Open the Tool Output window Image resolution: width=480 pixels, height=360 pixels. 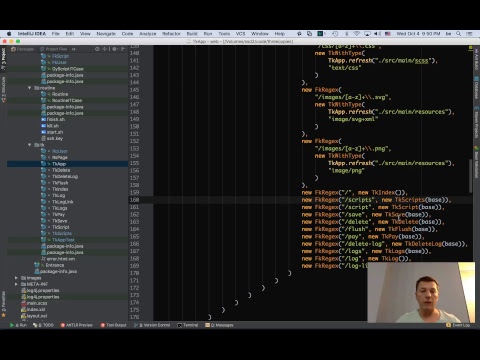(x=113, y=325)
